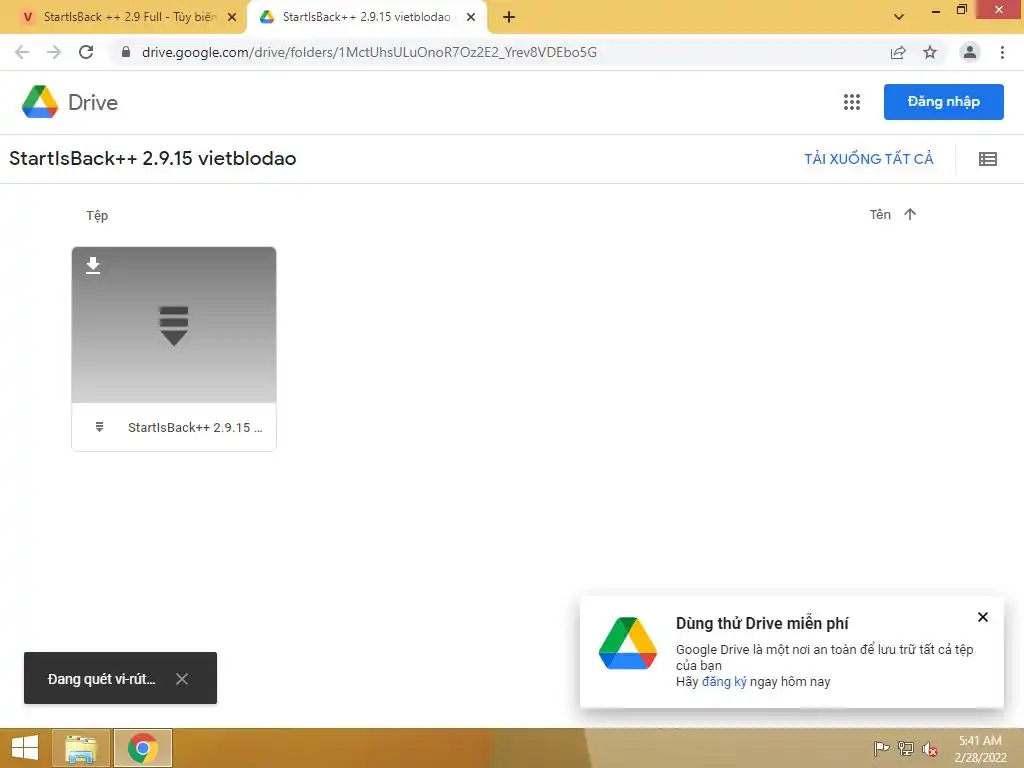
Task: Open Google apps grid
Action: pos(852,102)
